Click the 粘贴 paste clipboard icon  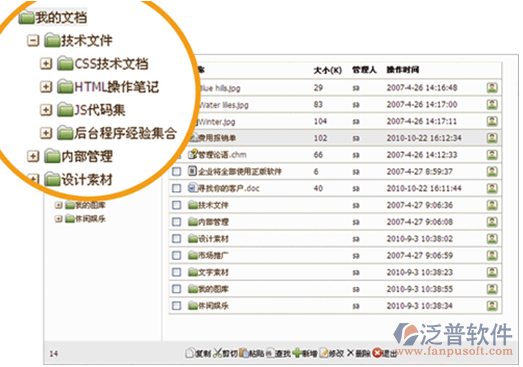pos(244,353)
